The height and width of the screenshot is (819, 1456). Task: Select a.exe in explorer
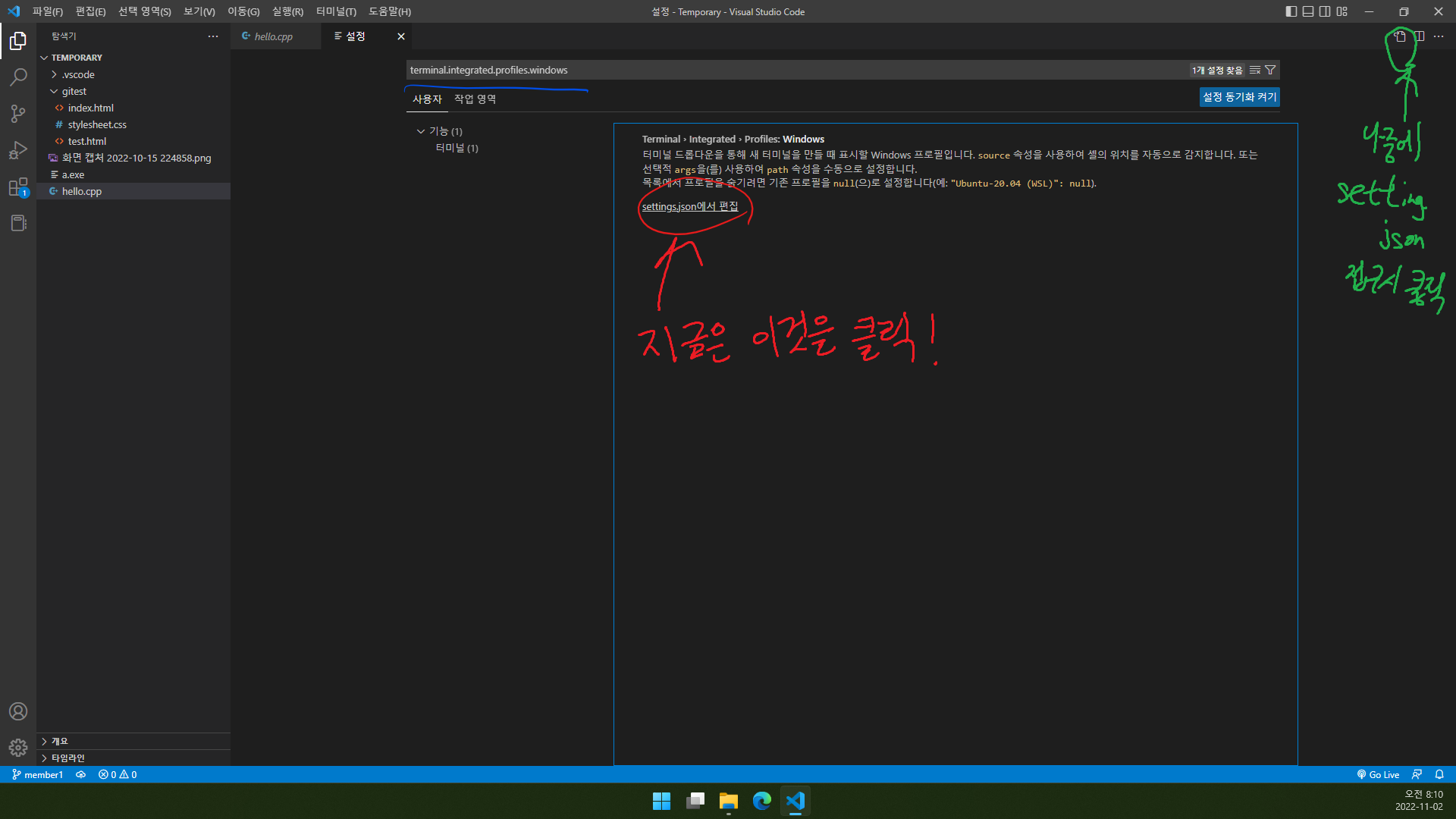(x=133, y=174)
